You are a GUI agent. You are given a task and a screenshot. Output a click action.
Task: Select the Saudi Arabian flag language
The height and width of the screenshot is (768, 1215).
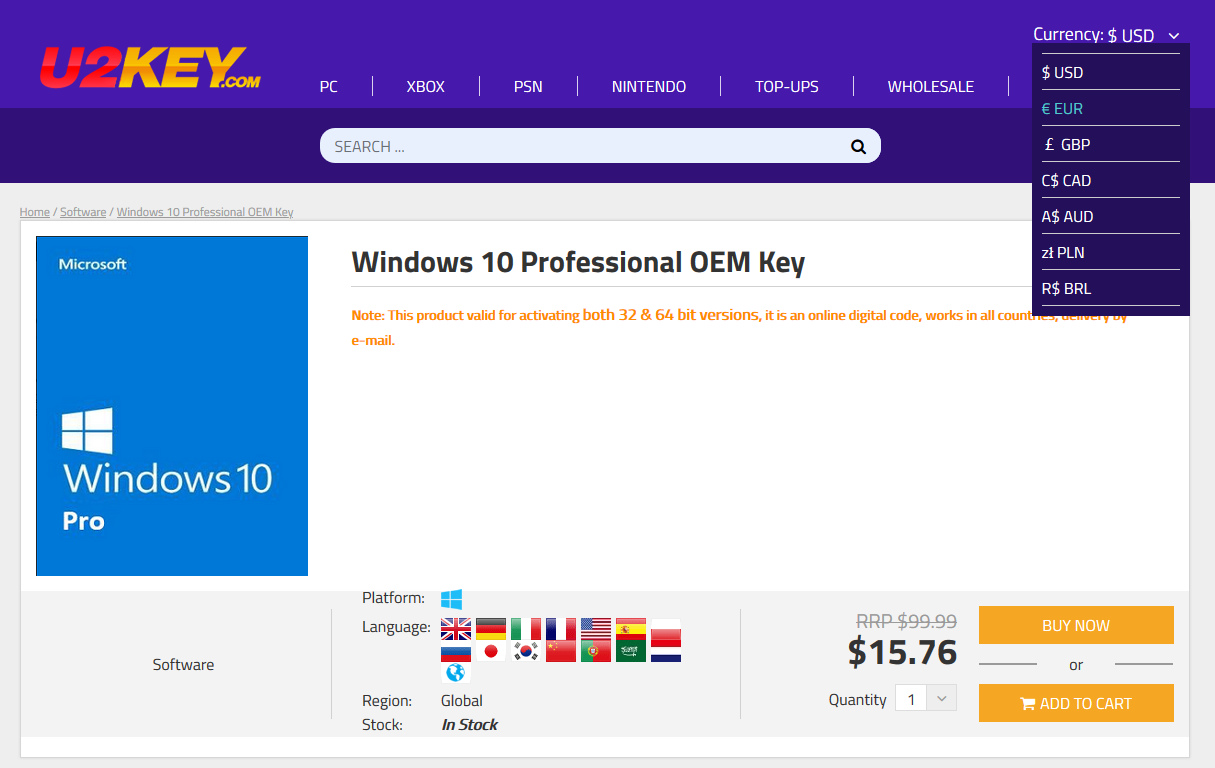[x=631, y=651]
